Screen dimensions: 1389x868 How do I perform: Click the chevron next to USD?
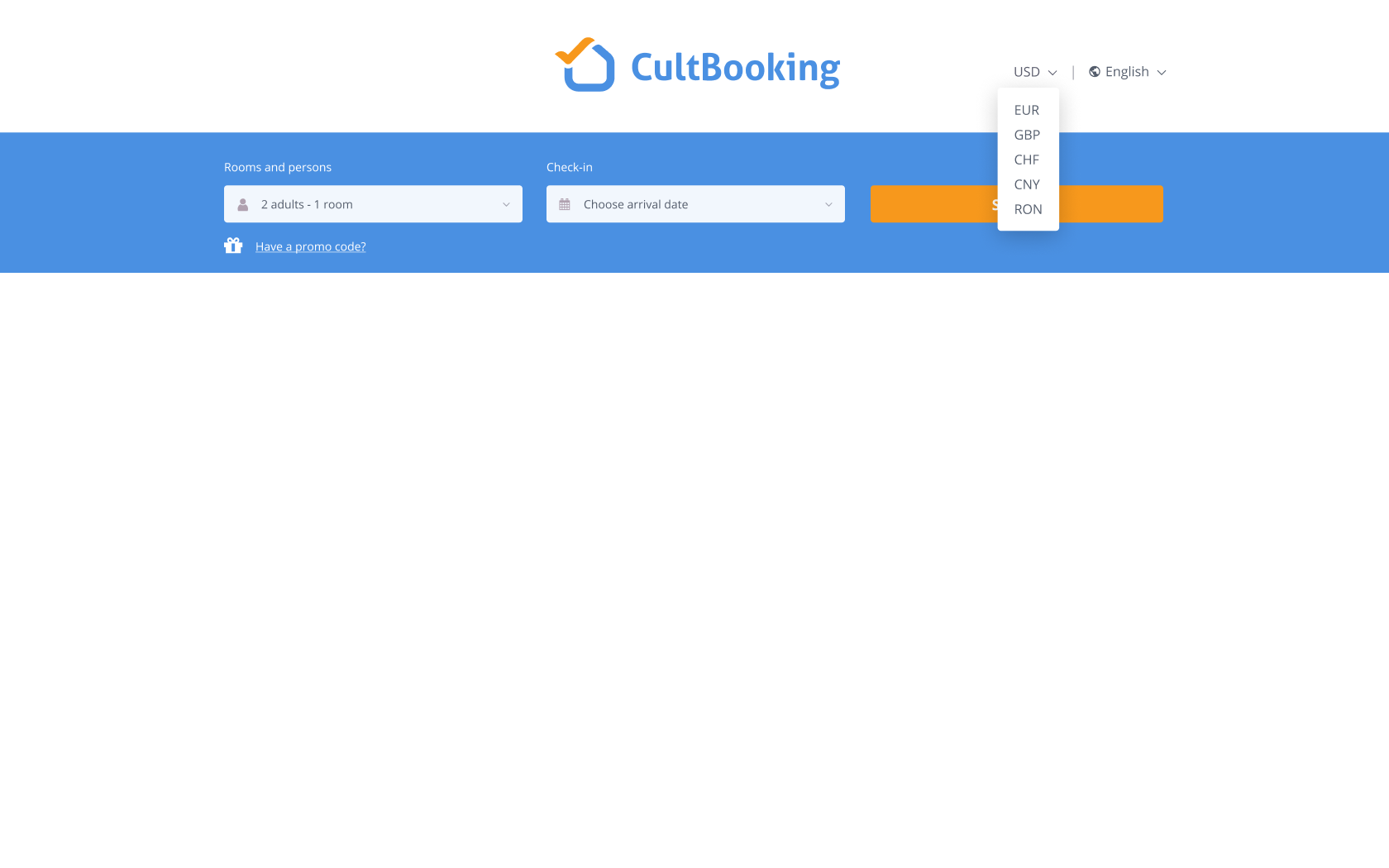tap(1053, 72)
